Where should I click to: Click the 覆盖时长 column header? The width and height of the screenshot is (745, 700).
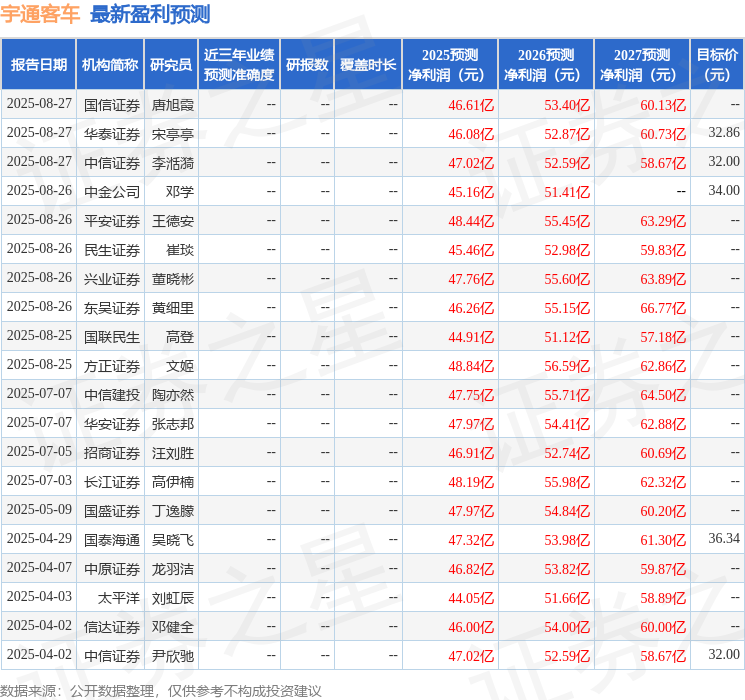point(368,65)
